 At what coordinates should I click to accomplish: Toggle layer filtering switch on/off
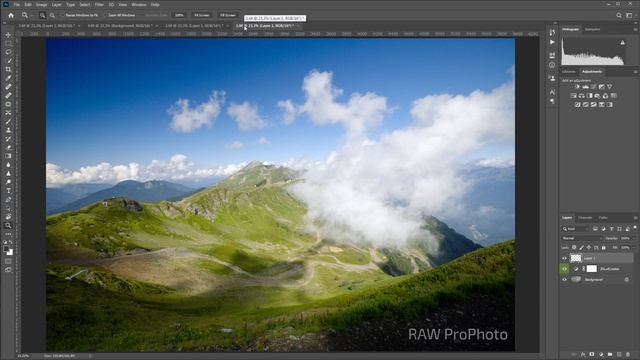(635, 228)
